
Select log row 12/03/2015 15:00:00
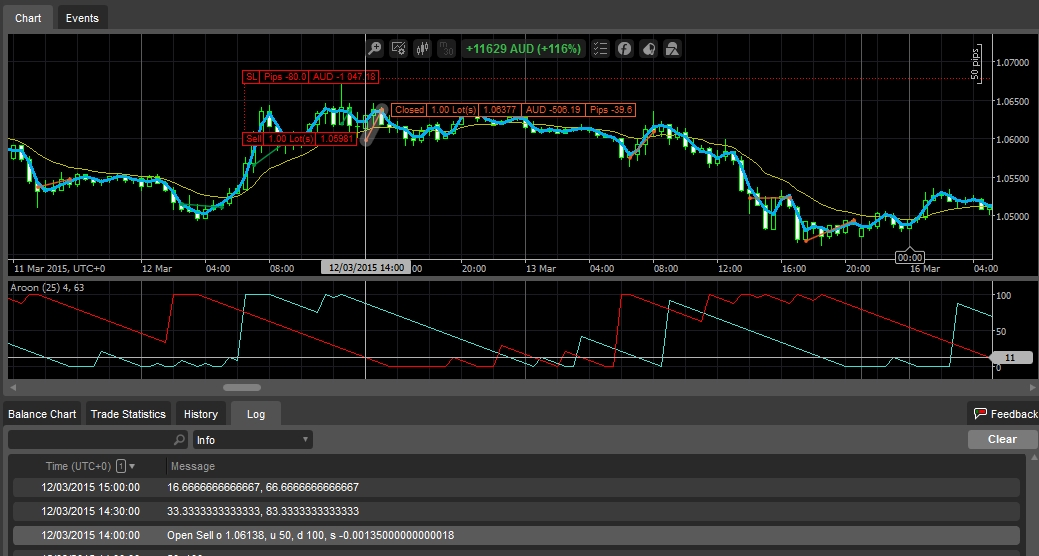(516, 487)
